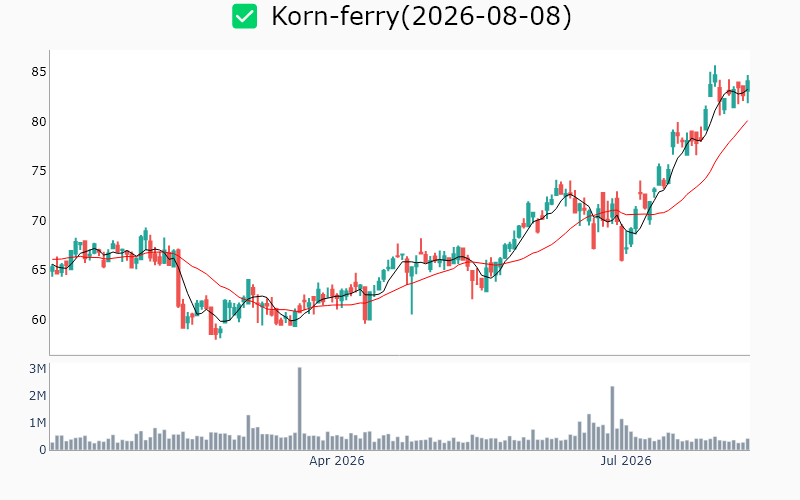Click the green checkmark icon beside title

(x=244, y=16)
